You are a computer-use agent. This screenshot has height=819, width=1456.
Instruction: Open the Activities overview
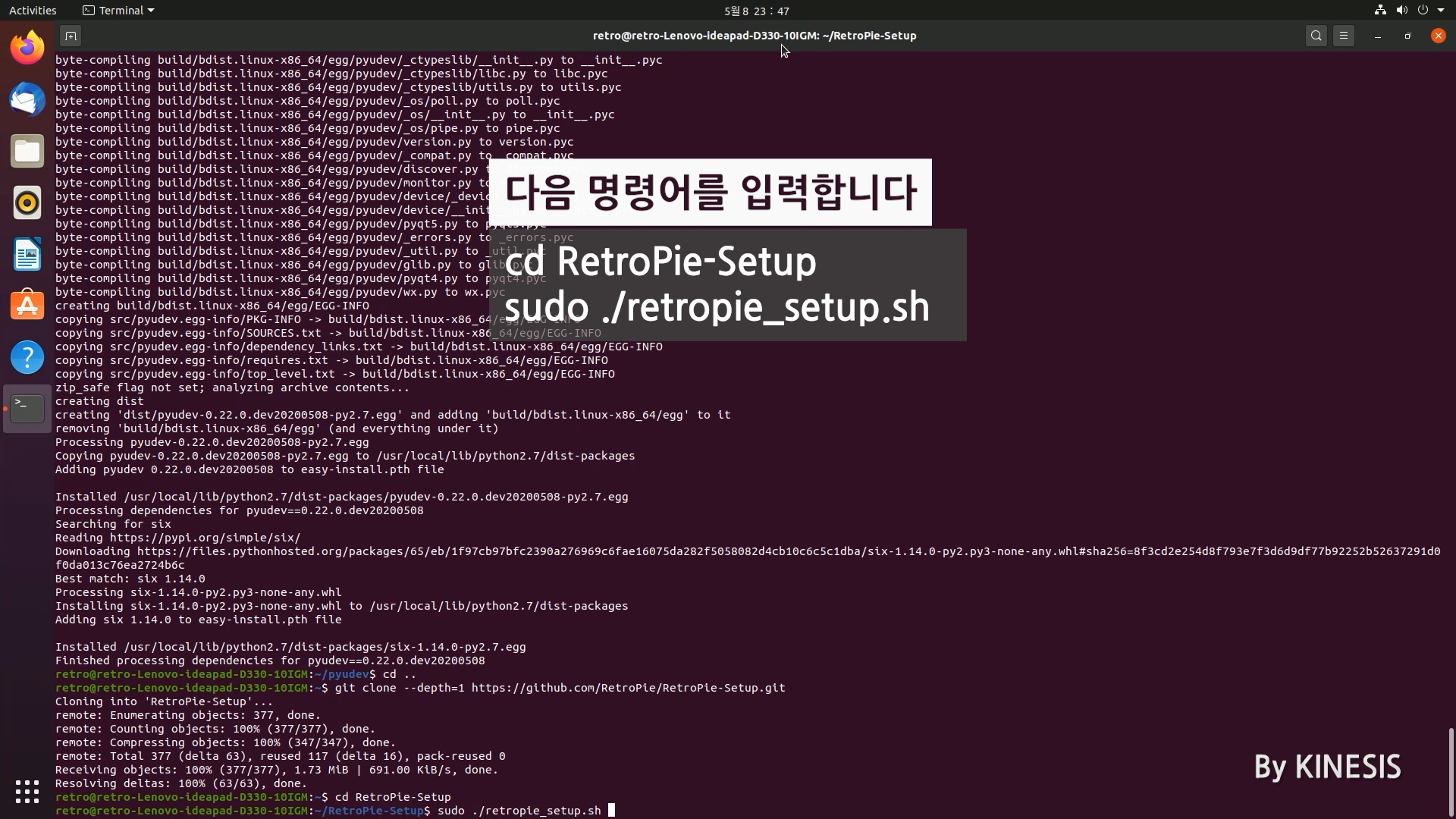33,11
